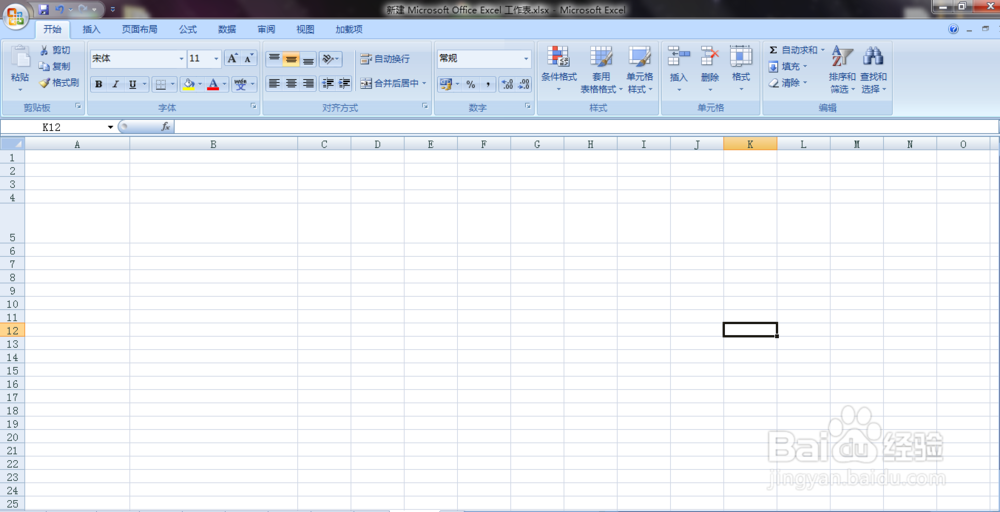Decrease decimal places

[524, 84]
